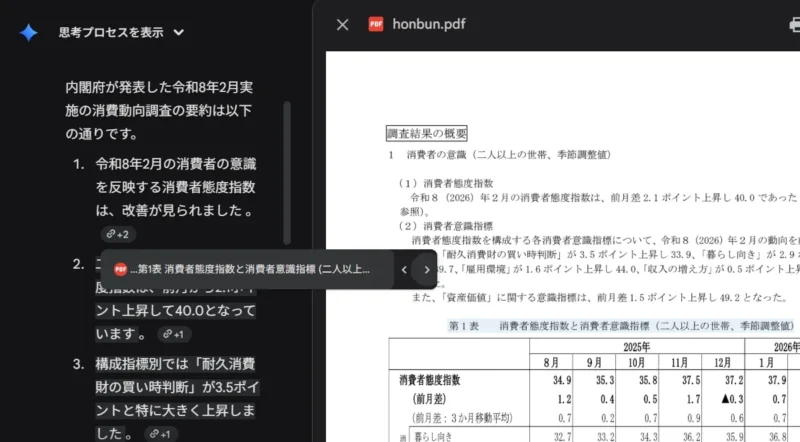Click the Gemini sparkle icon

(29, 33)
